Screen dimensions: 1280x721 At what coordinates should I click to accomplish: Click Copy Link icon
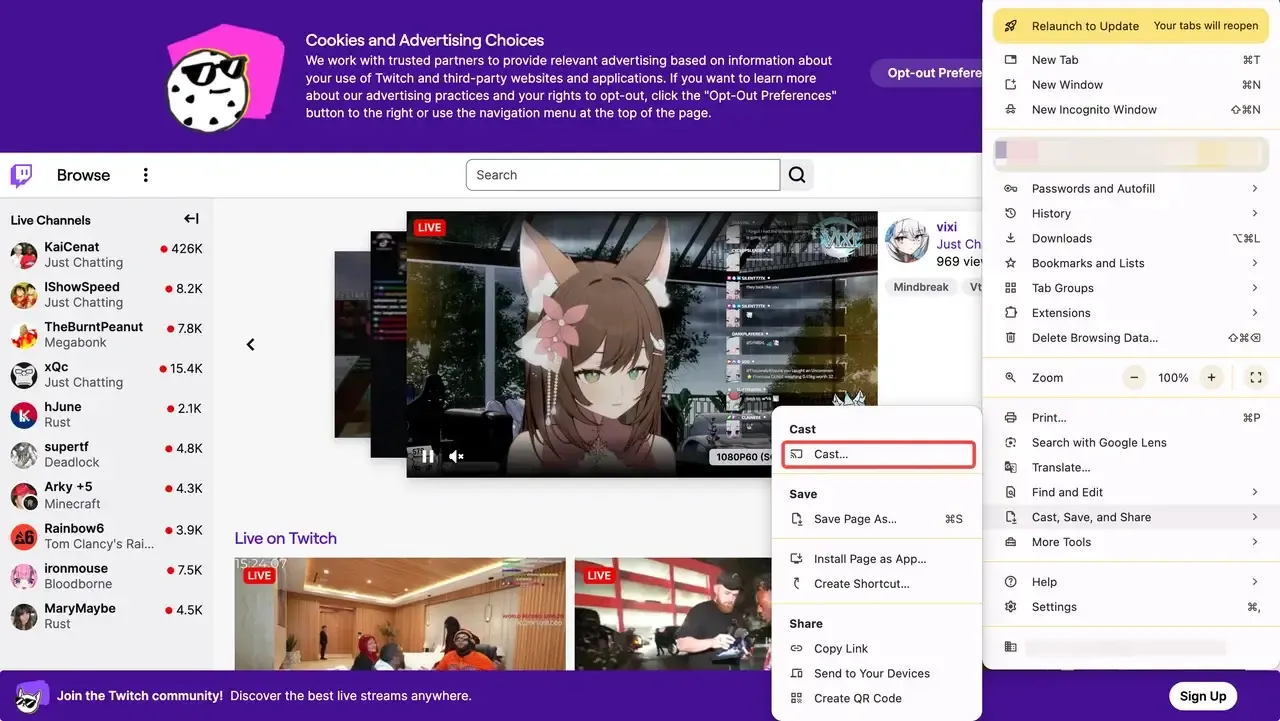coord(797,649)
